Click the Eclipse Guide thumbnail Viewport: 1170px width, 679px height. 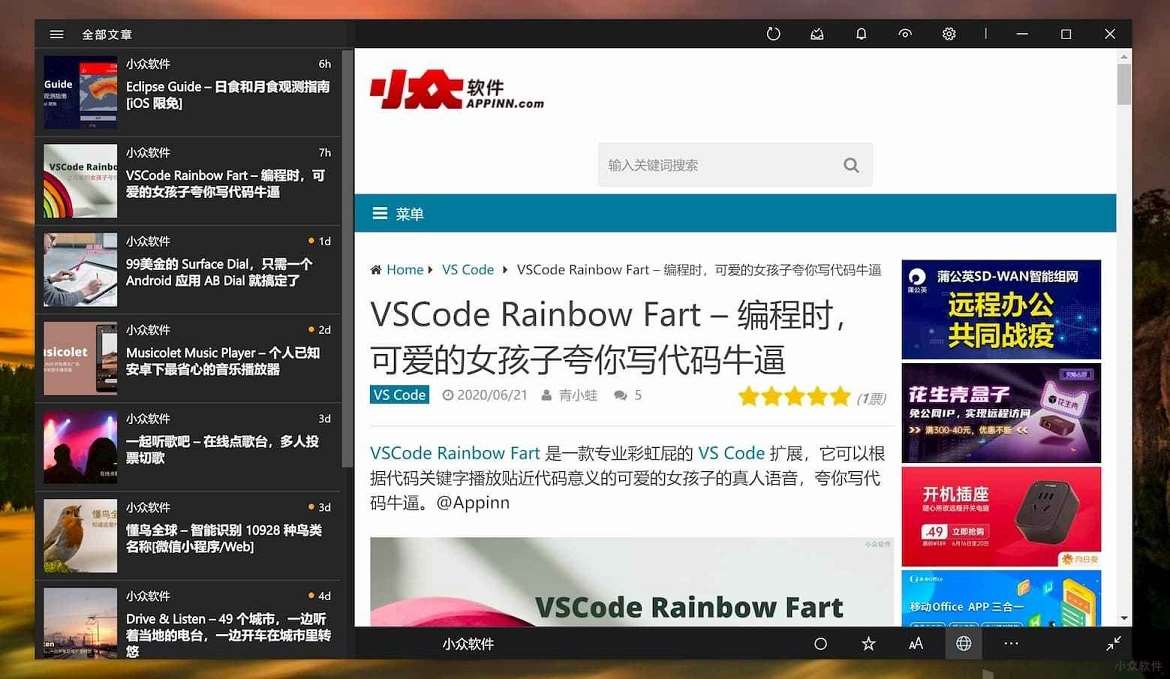click(x=81, y=93)
